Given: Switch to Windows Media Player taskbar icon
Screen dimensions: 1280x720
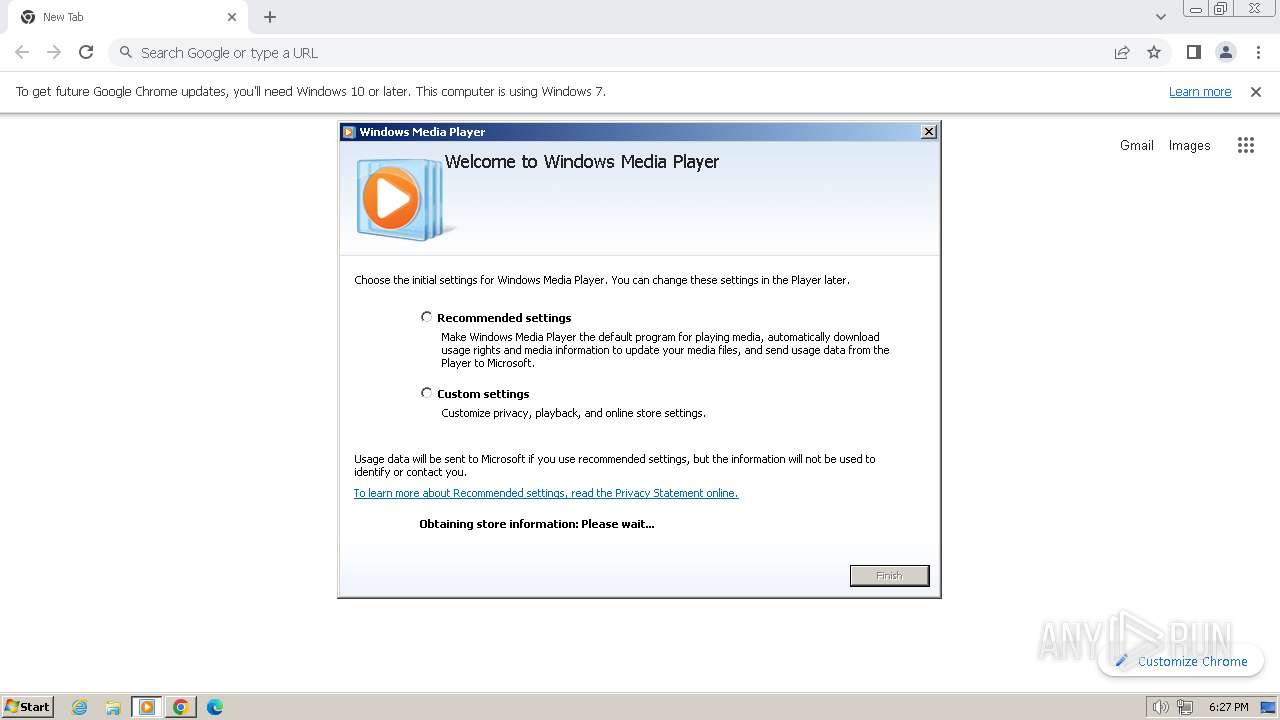Looking at the screenshot, I should [x=147, y=707].
